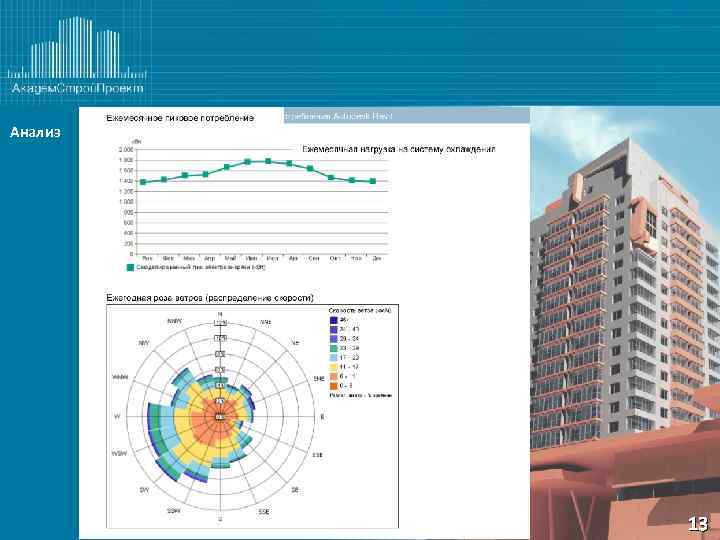Click the light blue 17-22 legend swatch
720x540 pixels.
334,358
